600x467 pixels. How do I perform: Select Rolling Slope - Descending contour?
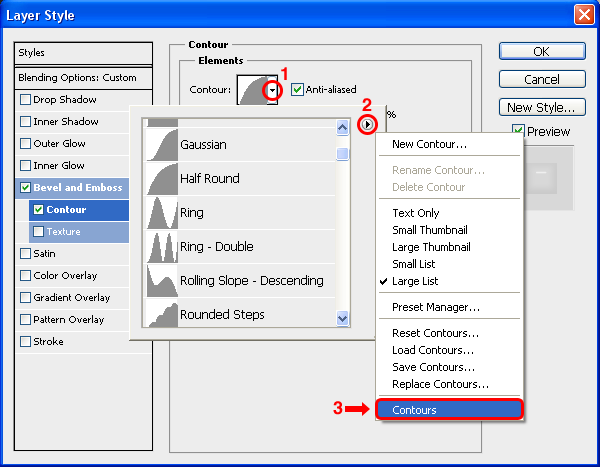pos(251,281)
